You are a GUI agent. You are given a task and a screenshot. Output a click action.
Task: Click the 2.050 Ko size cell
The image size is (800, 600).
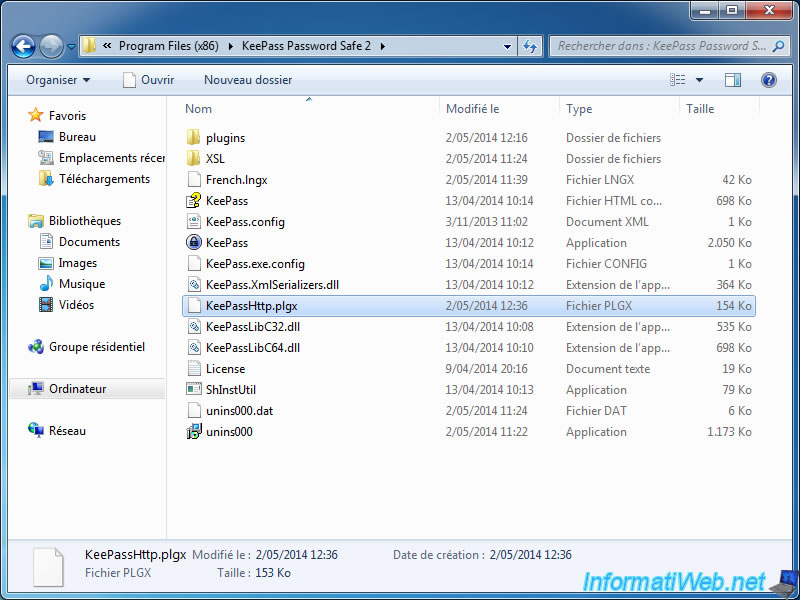729,242
